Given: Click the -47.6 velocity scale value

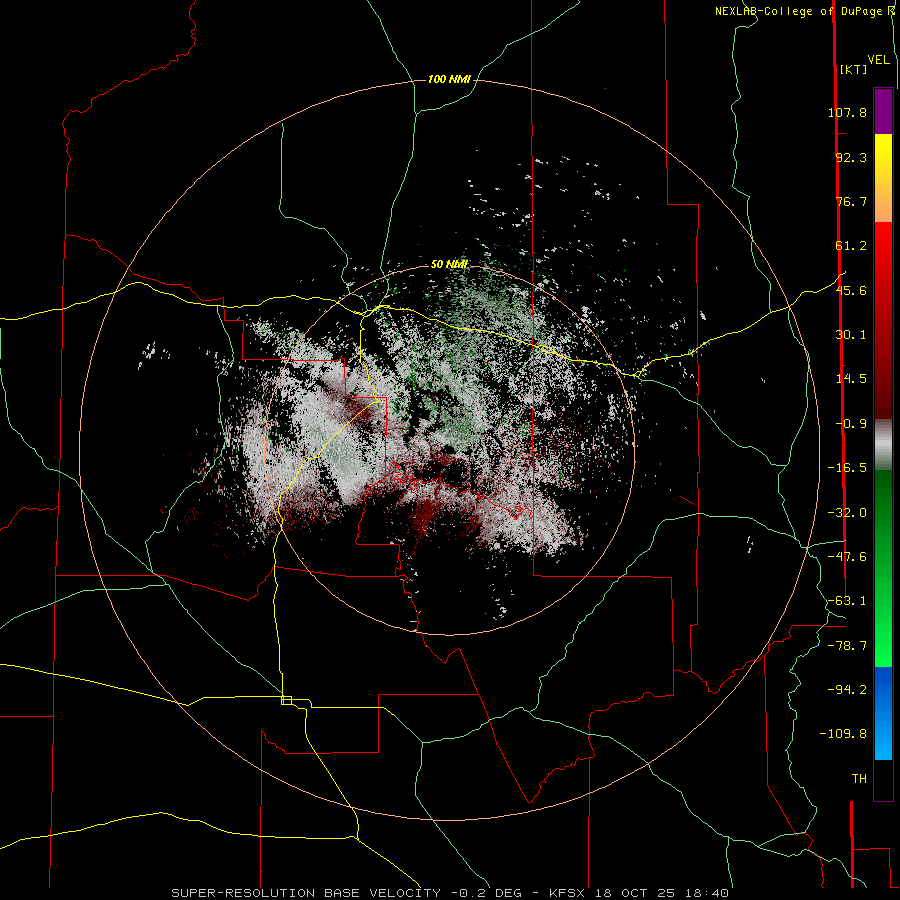Looking at the screenshot, I should click(x=847, y=557).
